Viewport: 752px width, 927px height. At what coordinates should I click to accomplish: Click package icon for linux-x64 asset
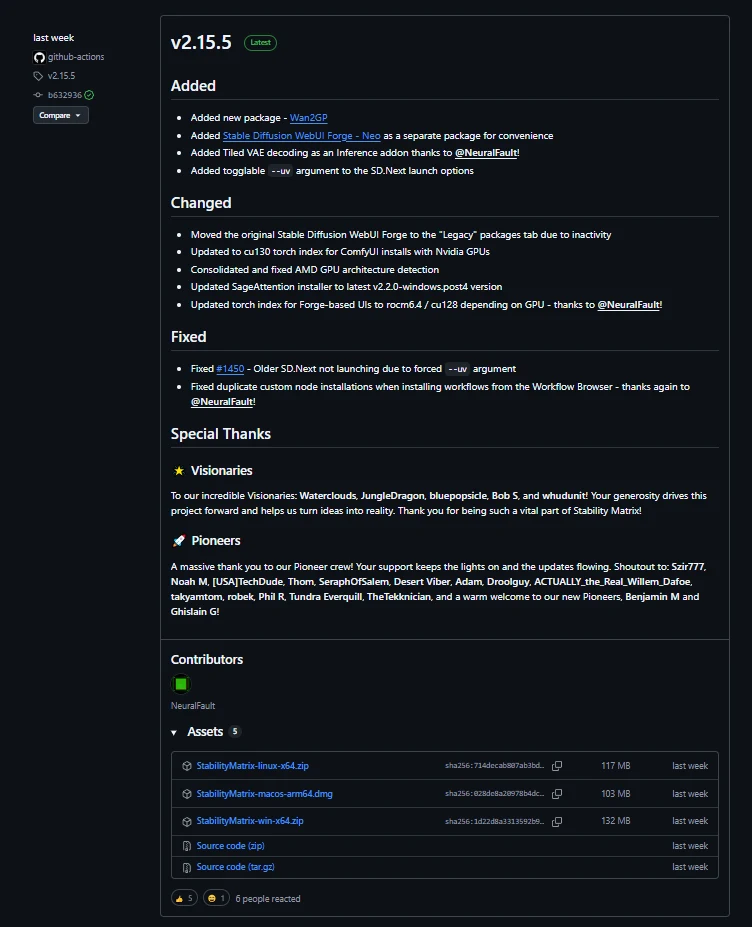tap(187, 766)
